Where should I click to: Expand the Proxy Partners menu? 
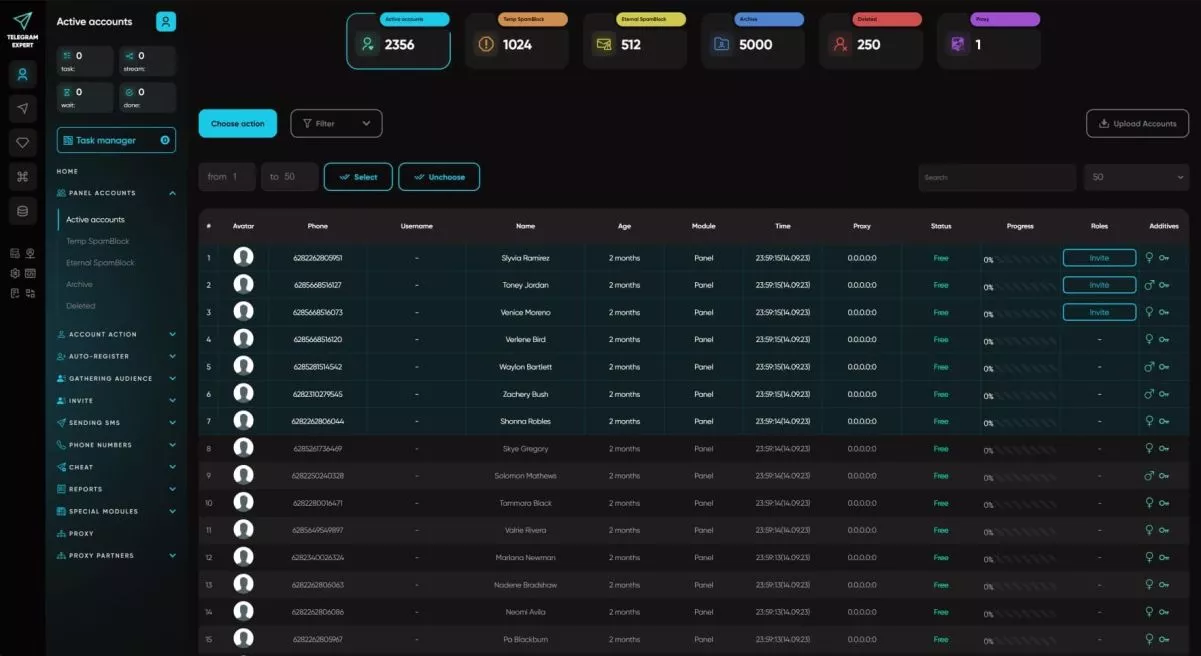116,555
